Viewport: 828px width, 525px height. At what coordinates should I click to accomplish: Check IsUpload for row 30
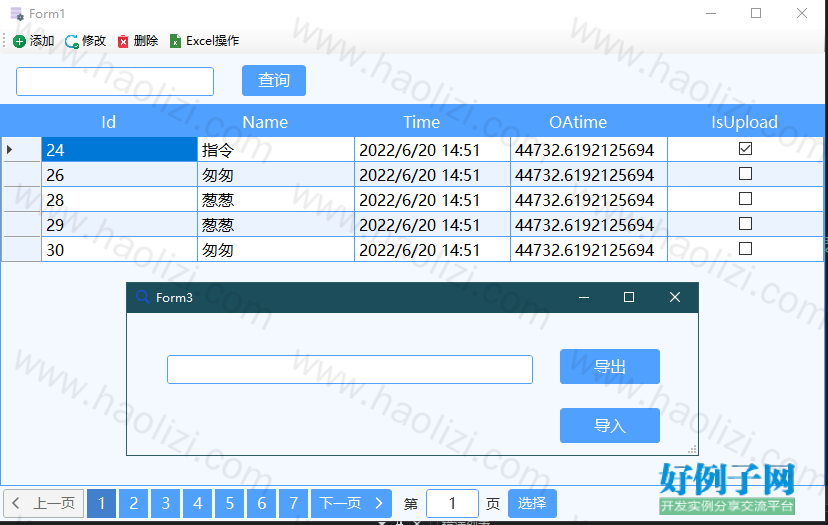tap(745, 249)
